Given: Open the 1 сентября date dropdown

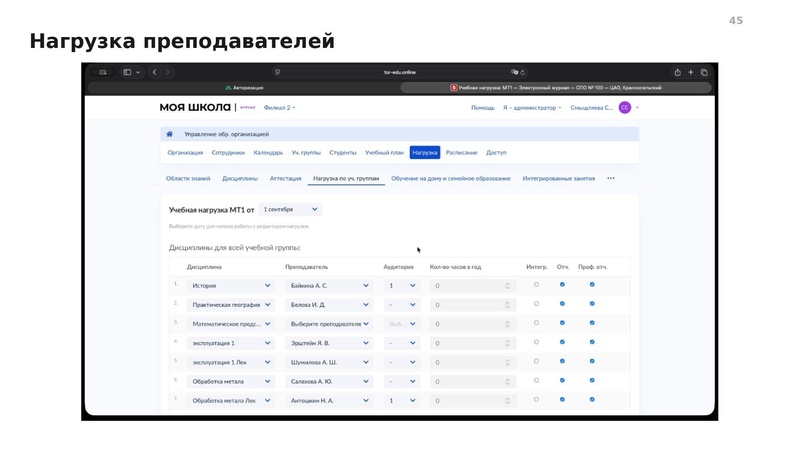Looking at the screenshot, I should pos(290,210).
